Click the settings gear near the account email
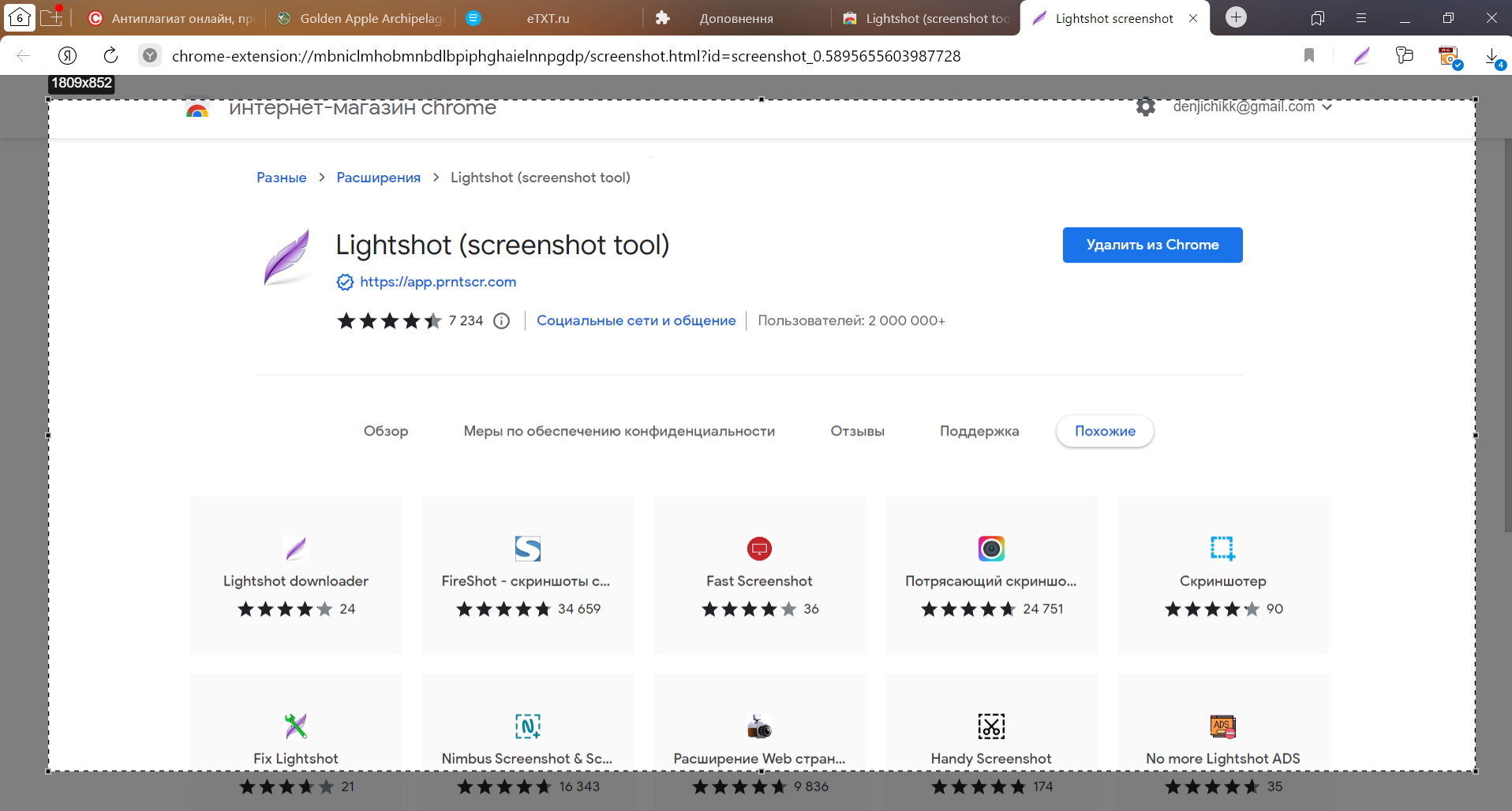The image size is (1512, 811). 1146,107
